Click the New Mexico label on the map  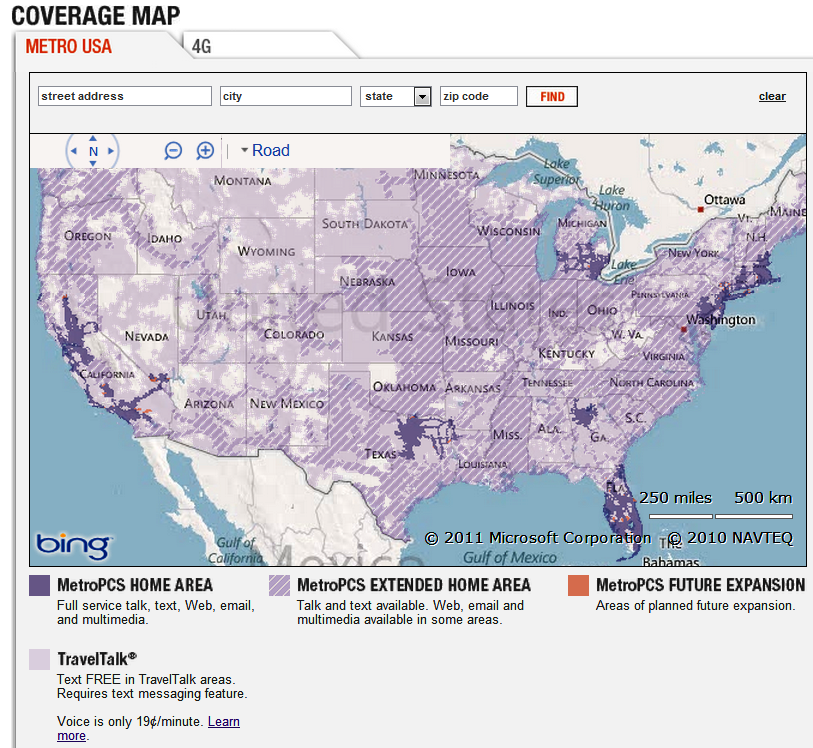287,404
